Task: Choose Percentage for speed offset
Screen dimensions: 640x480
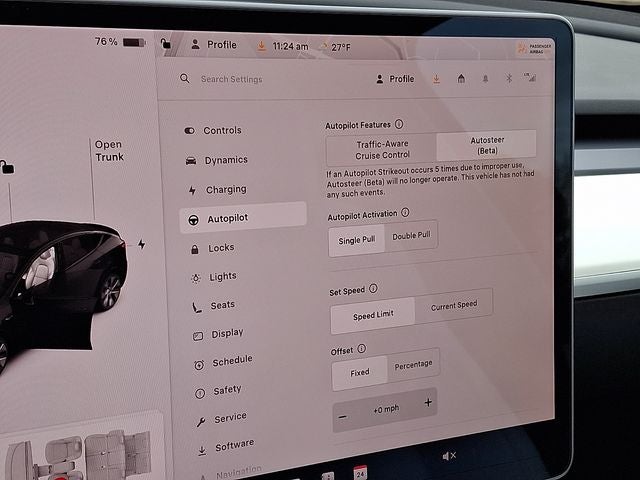Action: 413,366
